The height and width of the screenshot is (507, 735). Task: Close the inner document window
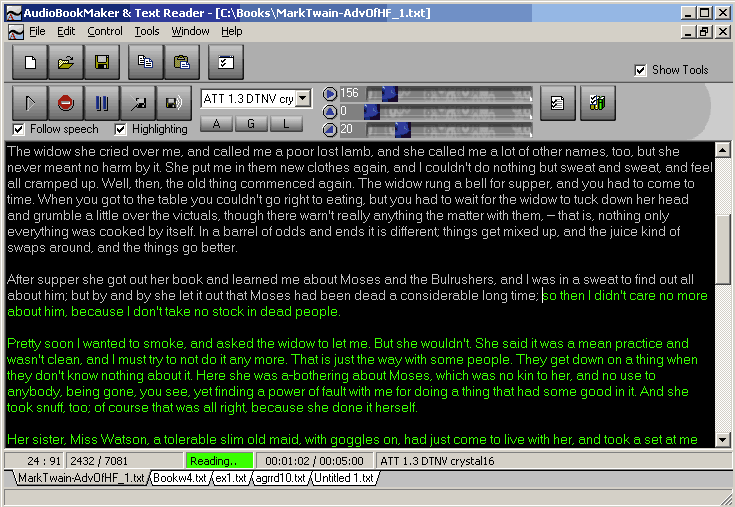point(723,32)
